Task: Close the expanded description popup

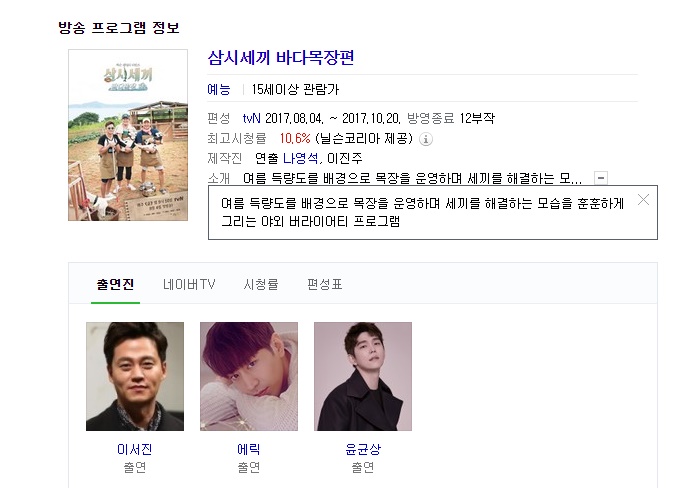Action: click(643, 200)
